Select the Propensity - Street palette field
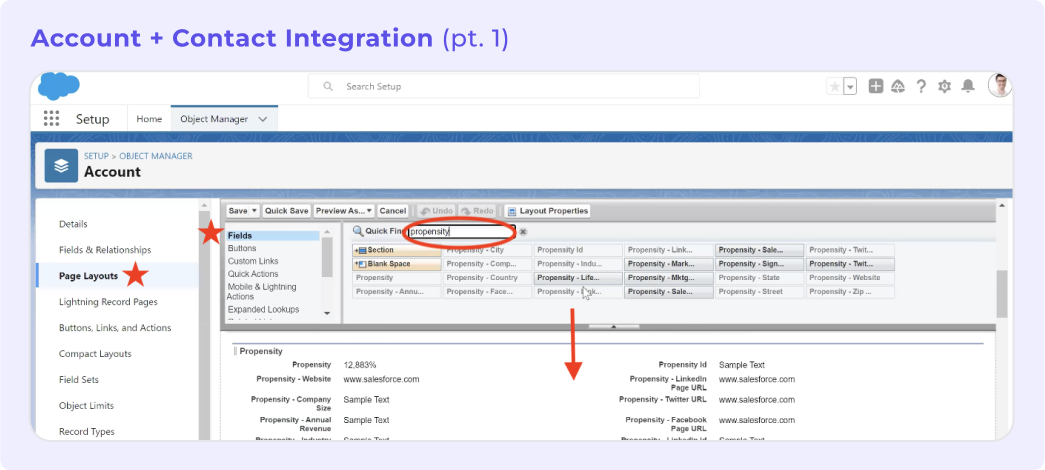 coord(759,292)
